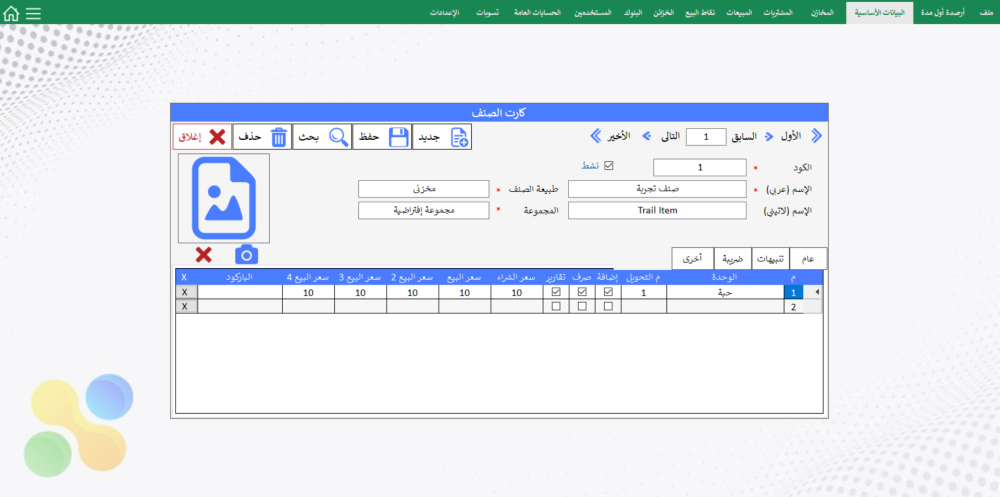Click the Latin name field containing Trail Item
This screenshot has width=1000, height=497.
click(657, 210)
